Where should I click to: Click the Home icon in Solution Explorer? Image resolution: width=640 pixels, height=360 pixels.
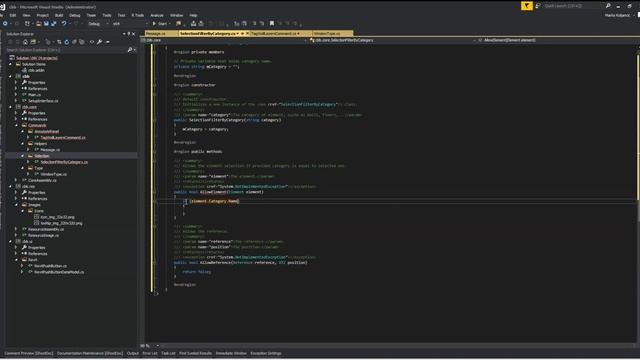click(x=25, y=42)
